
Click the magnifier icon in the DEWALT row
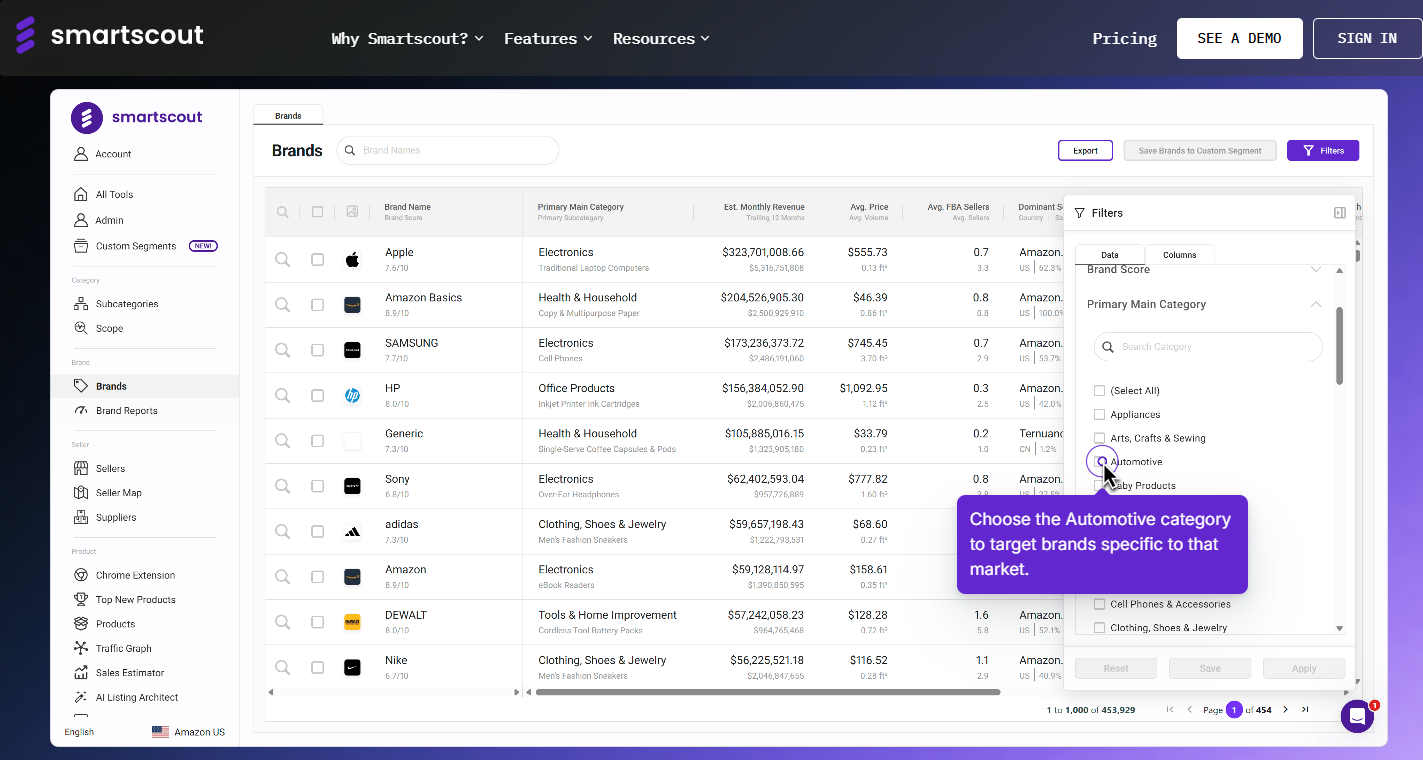[x=283, y=622]
